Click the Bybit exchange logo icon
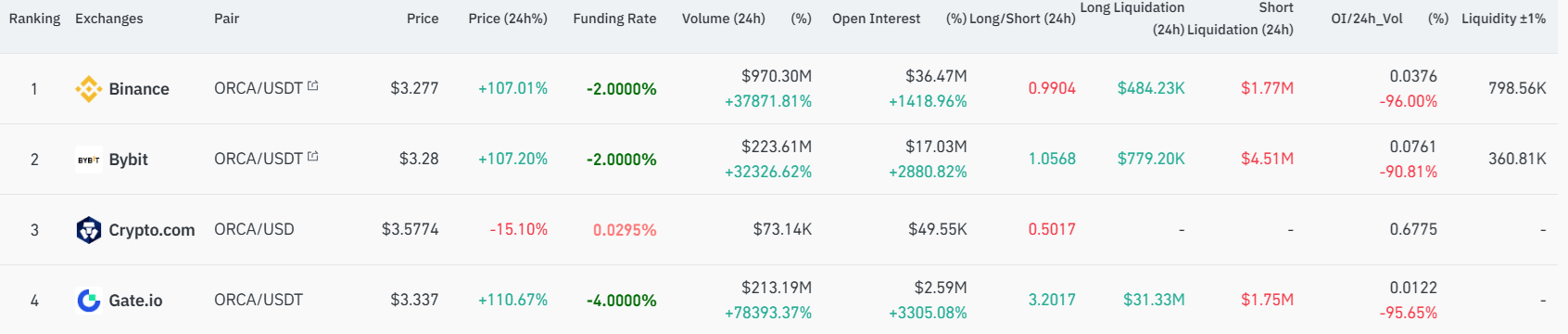Image resolution: width=1568 pixels, height=334 pixels. coord(89,160)
